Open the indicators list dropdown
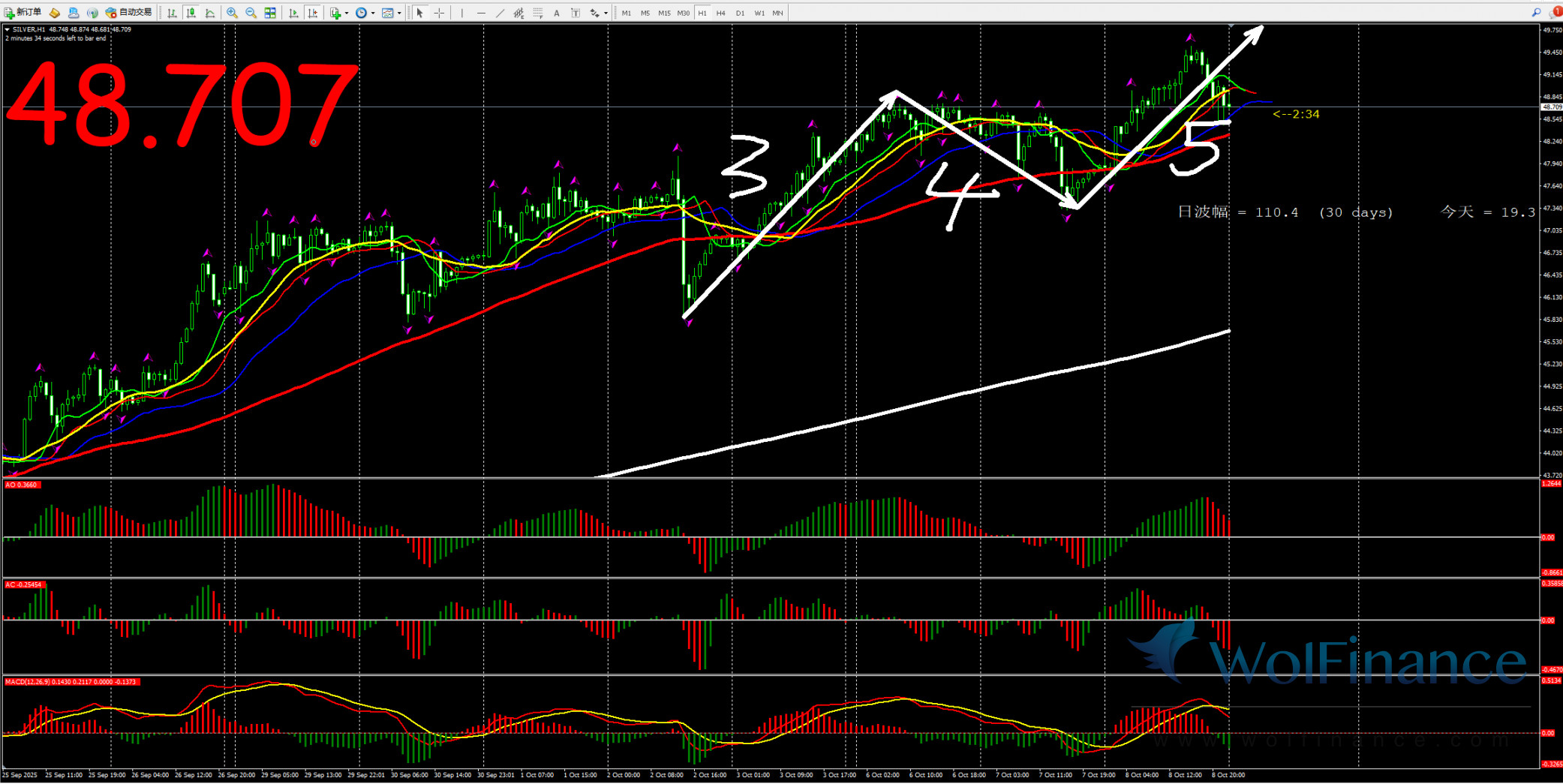This screenshot has width=1563, height=784. (x=346, y=13)
